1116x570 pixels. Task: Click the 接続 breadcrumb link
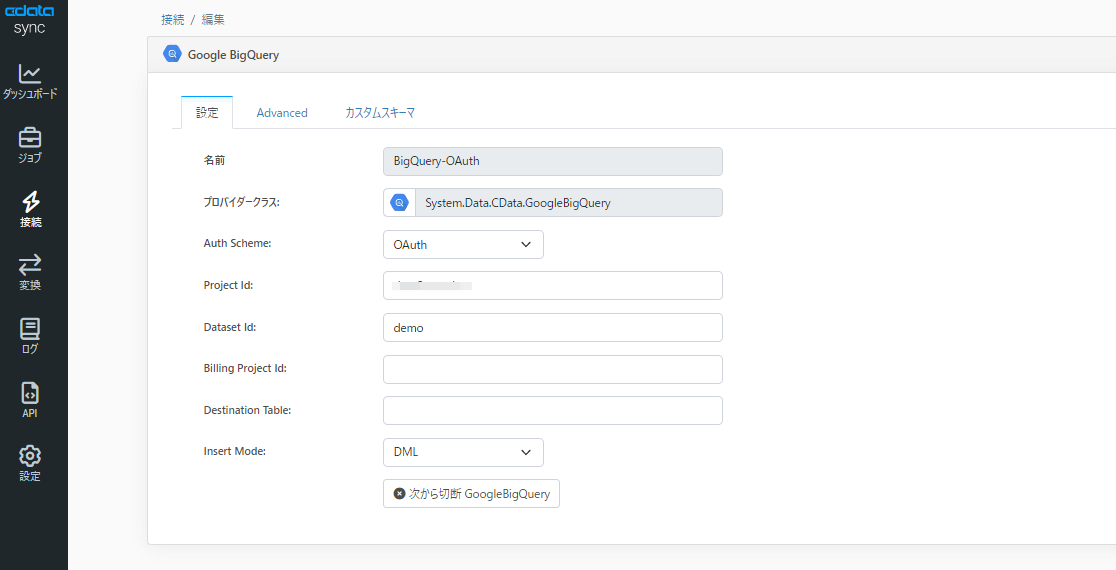(x=172, y=19)
